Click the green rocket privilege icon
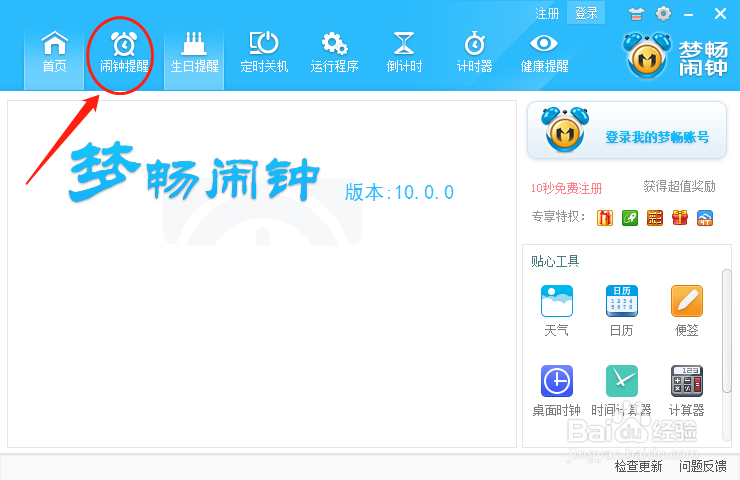 point(630,218)
